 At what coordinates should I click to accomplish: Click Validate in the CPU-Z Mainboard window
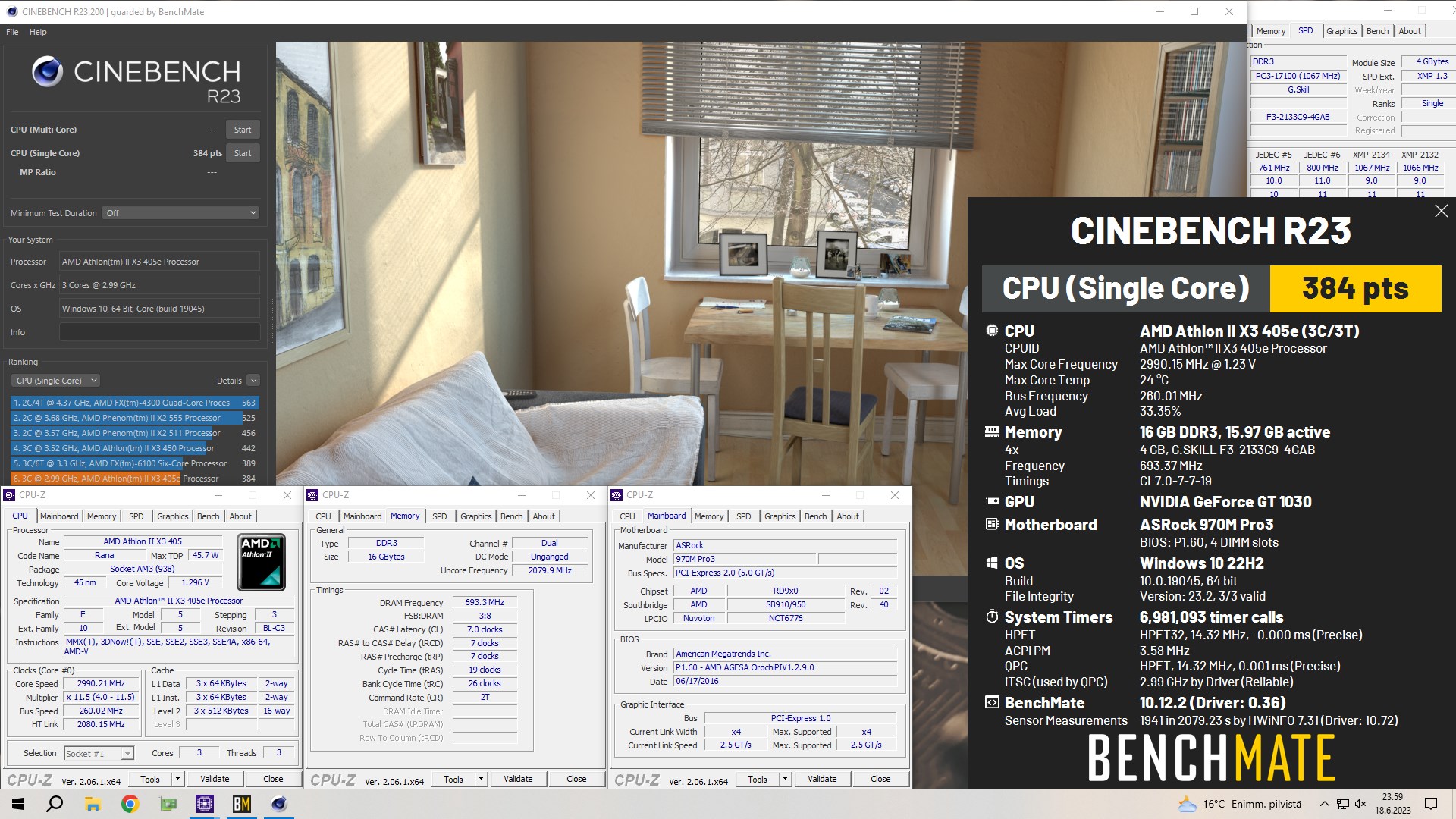(822, 779)
